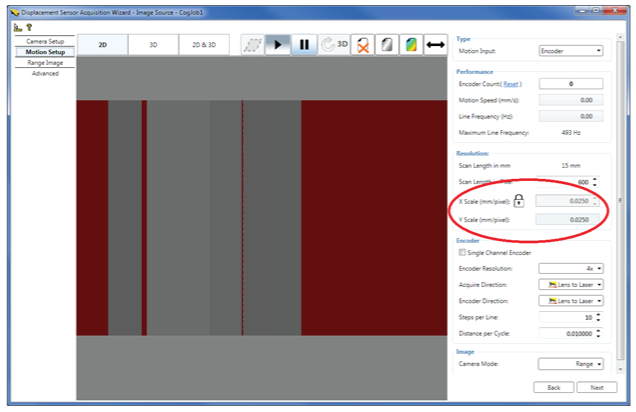Click the Distance per Cycle value field
The height and width of the screenshot is (412, 636).
click(x=567, y=333)
